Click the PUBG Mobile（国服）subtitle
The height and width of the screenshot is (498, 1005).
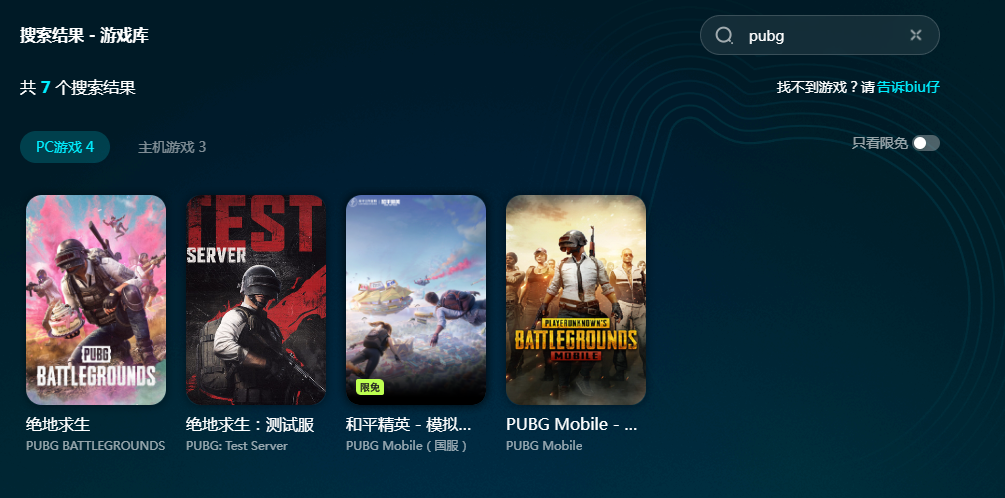[x=407, y=445]
